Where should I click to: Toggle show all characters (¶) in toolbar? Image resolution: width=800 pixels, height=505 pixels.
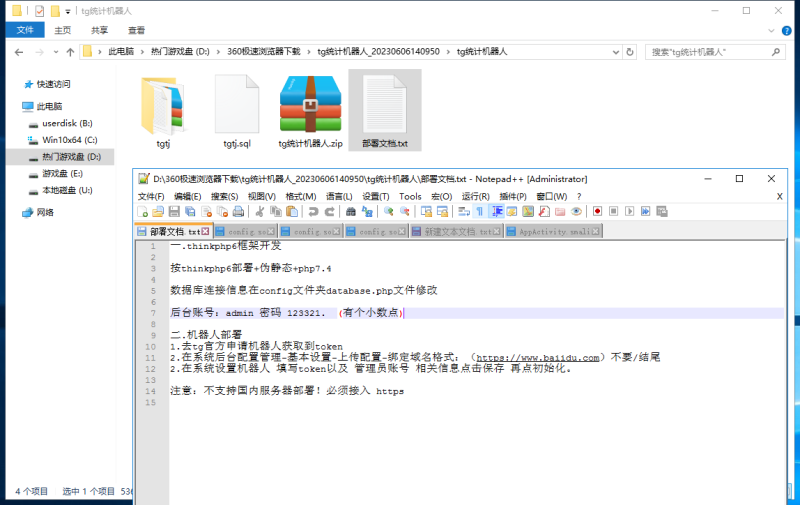pyautogui.click(x=479, y=212)
